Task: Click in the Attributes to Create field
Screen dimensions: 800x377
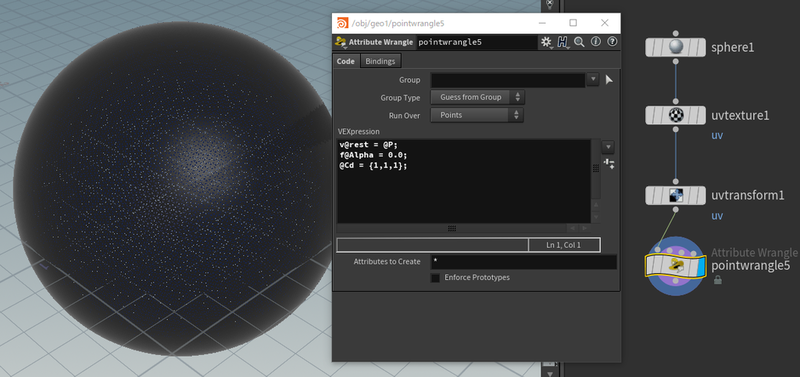Action: (523, 262)
